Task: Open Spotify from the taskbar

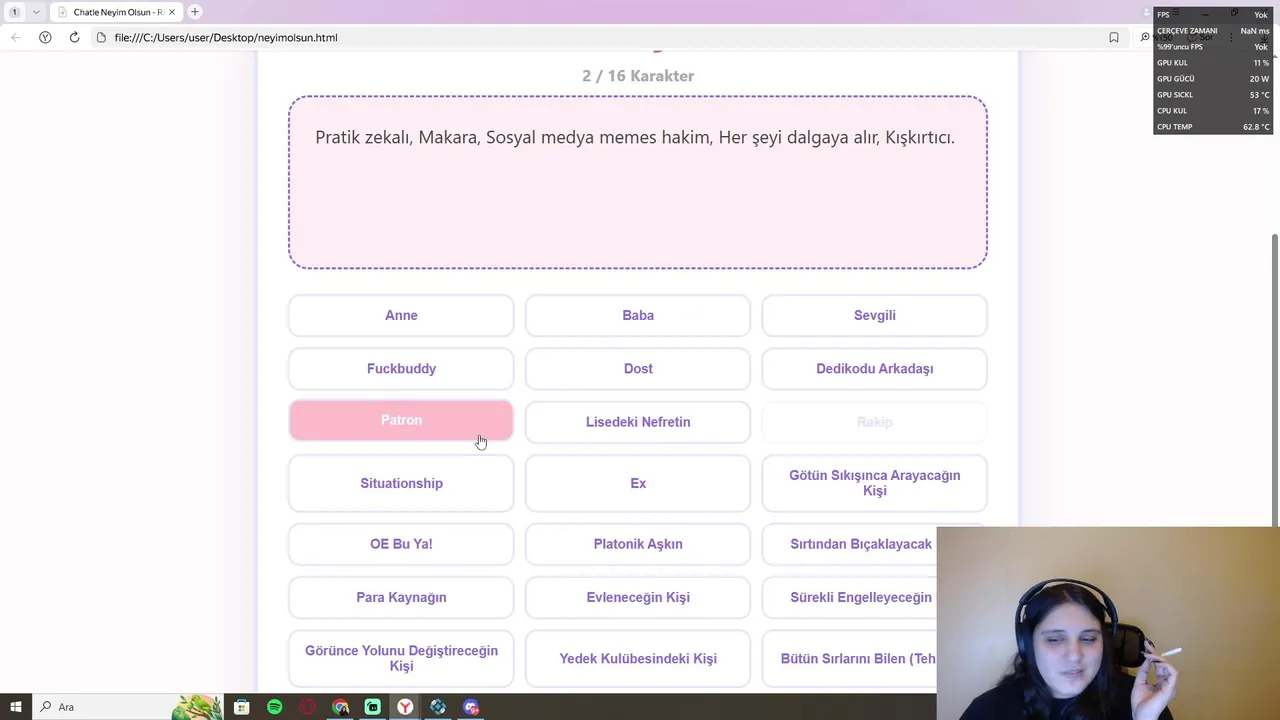Action: click(x=274, y=707)
